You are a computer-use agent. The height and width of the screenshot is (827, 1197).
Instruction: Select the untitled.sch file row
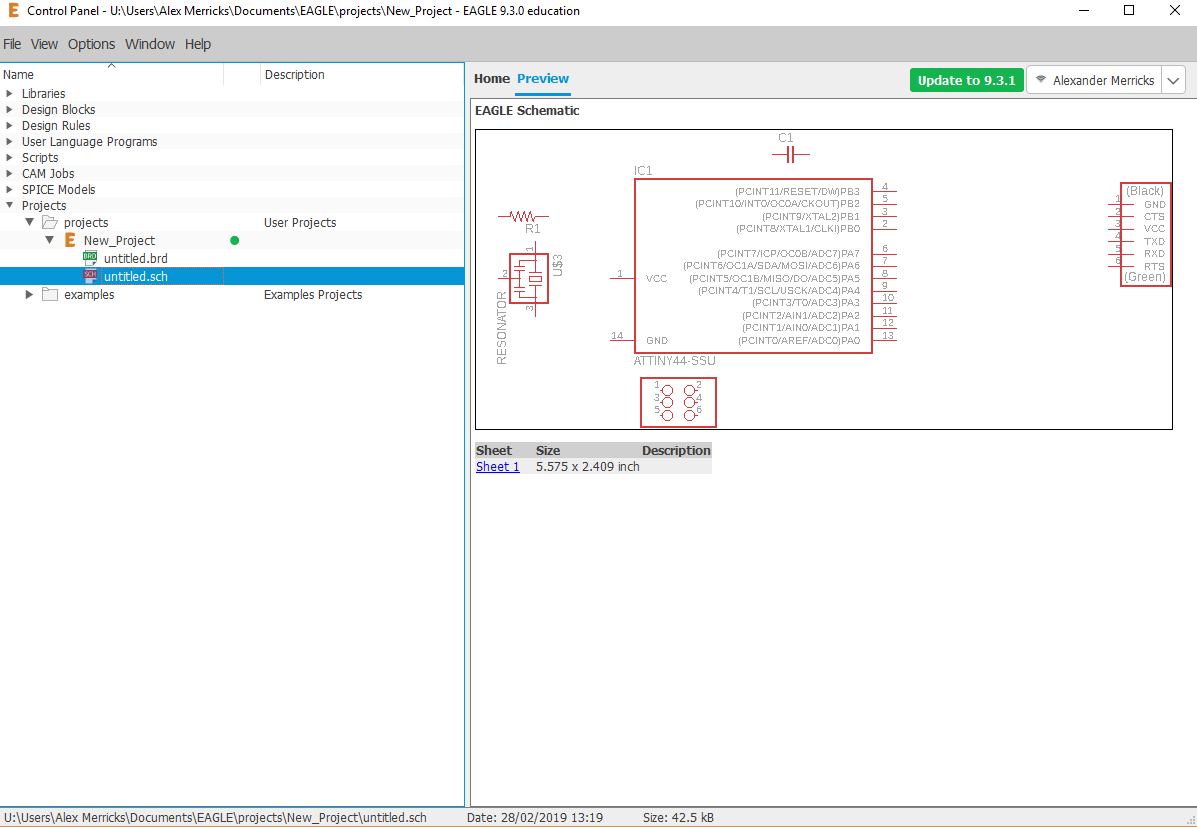click(231, 276)
